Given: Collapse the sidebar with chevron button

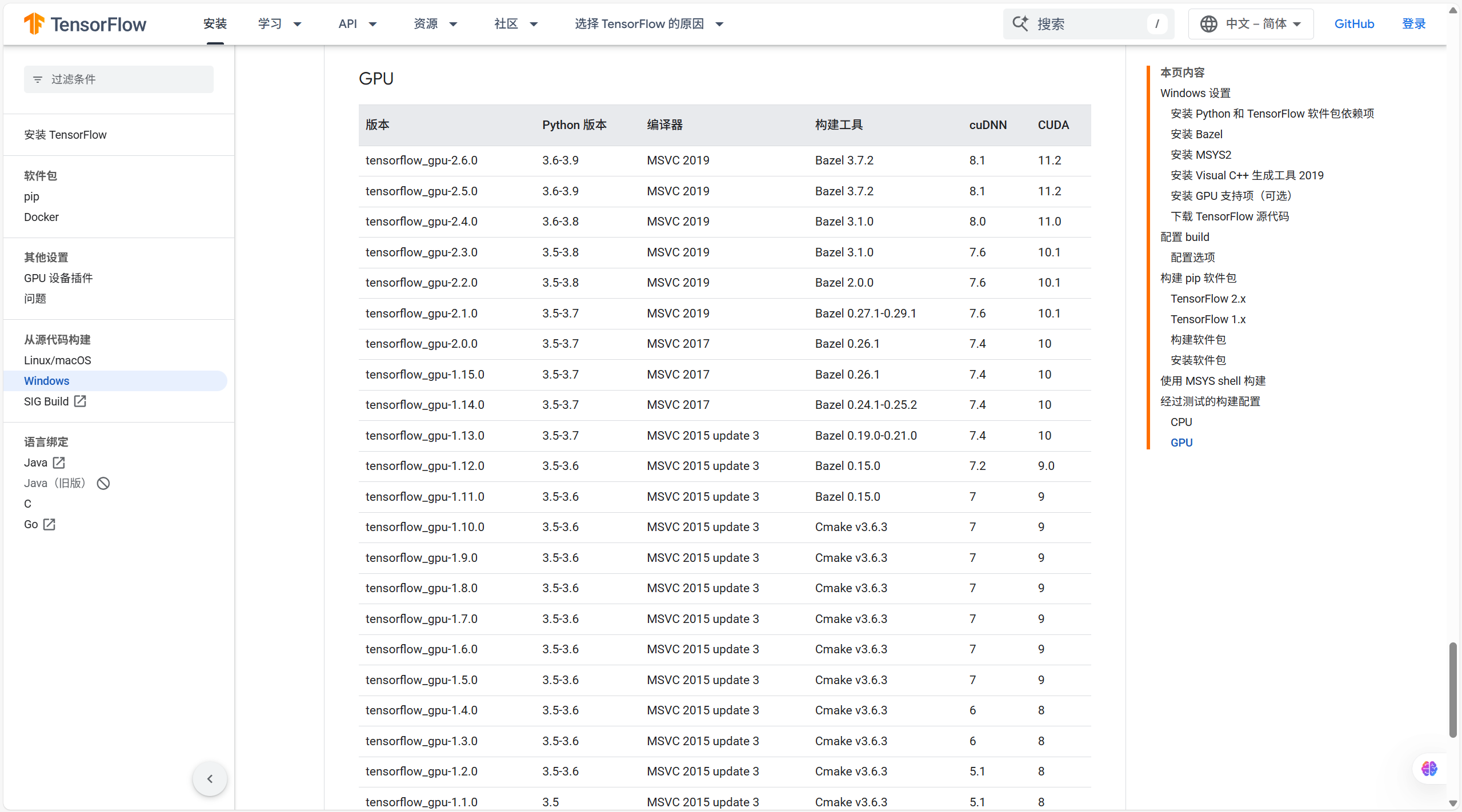Looking at the screenshot, I should [x=210, y=779].
